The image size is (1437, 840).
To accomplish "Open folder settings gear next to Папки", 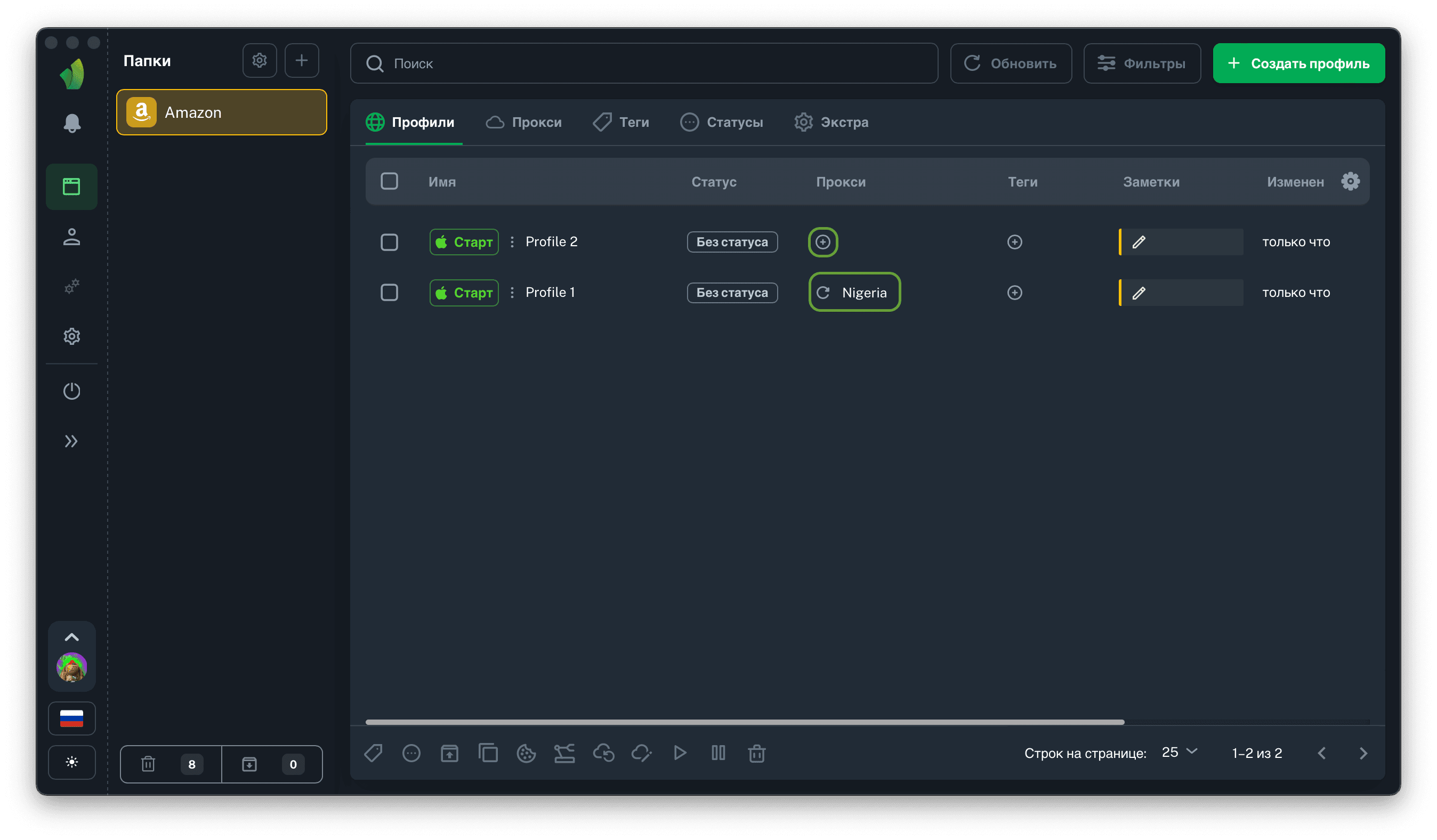I will (x=260, y=60).
